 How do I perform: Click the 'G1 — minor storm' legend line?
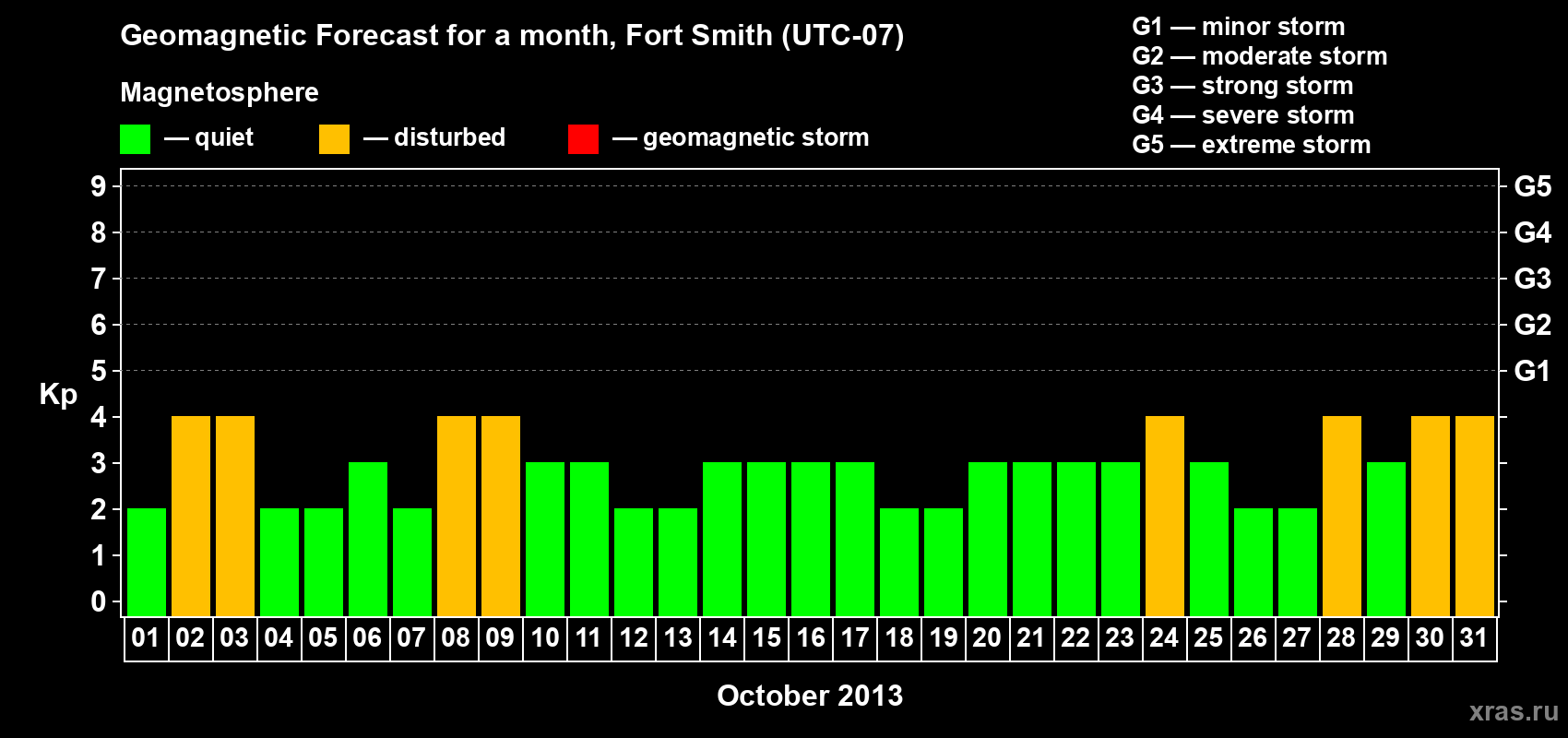click(x=1238, y=27)
